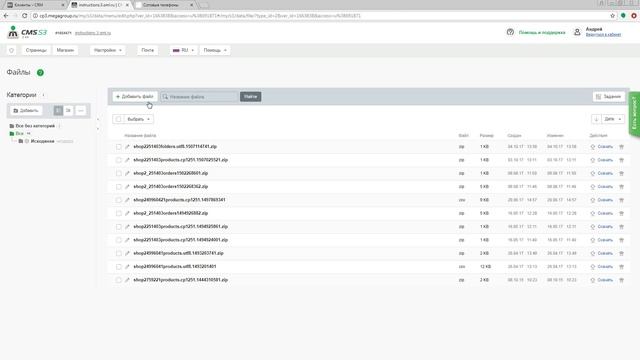Check the shop2251403folders.utf8 file checkbox
Screen dimensions: 640x360
(x=118, y=147)
